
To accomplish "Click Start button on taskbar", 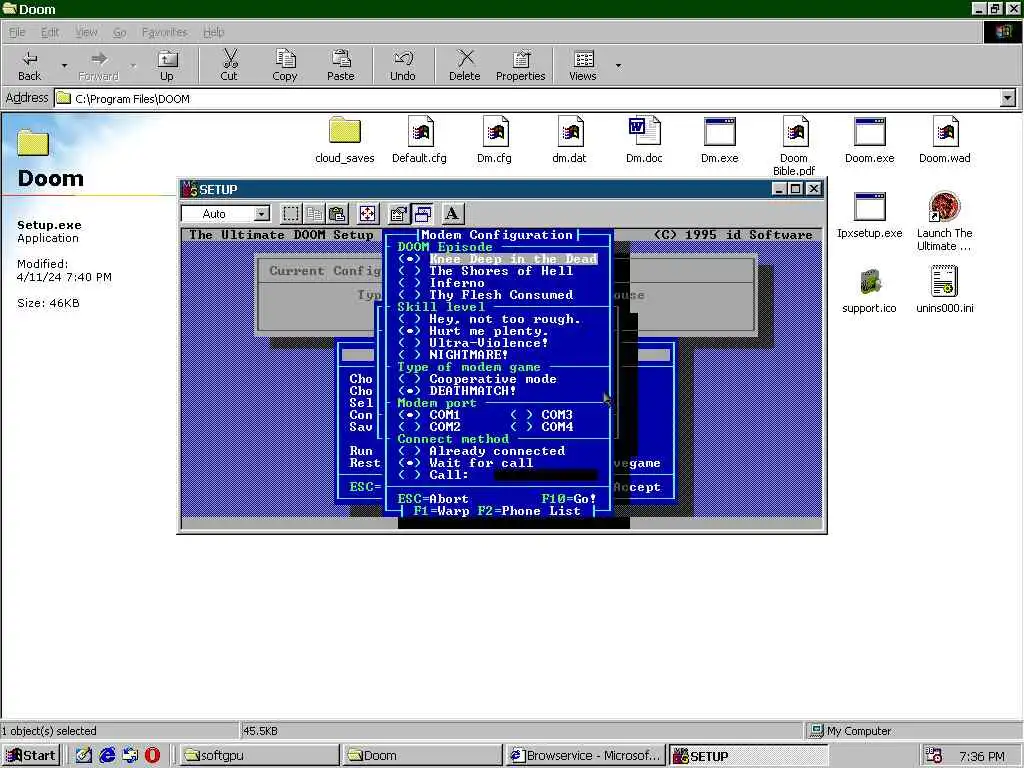I will (x=31, y=756).
